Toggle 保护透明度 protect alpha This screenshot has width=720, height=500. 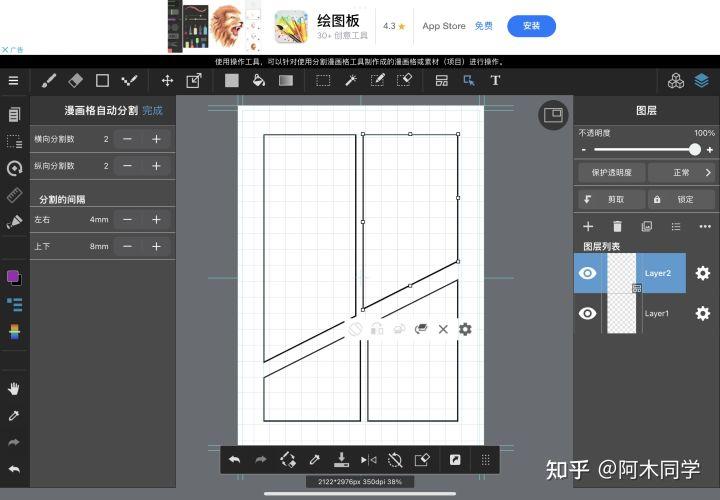pos(611,173)
